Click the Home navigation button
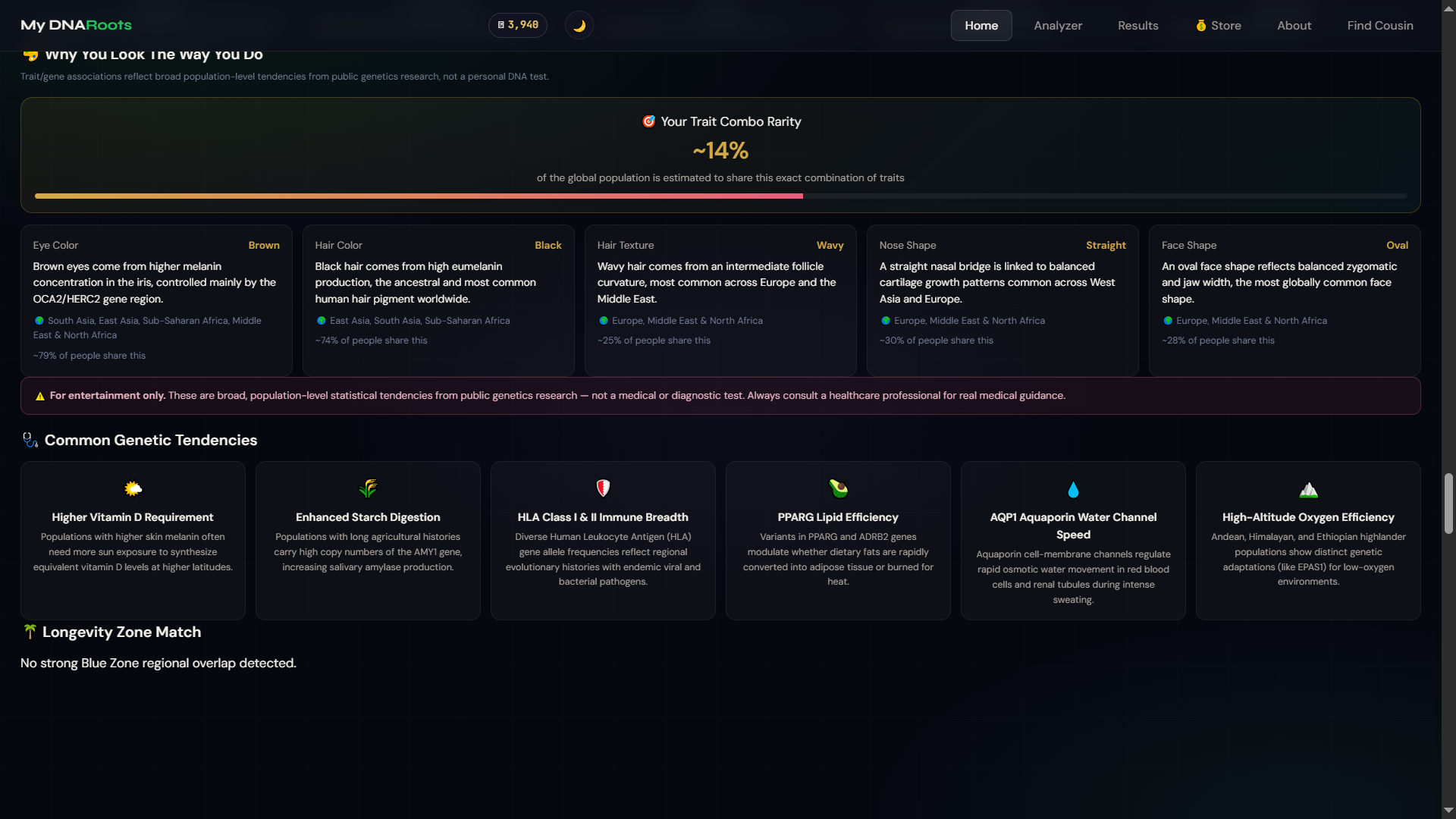The height and width of the screenshot is (819, 1456). 981,25
